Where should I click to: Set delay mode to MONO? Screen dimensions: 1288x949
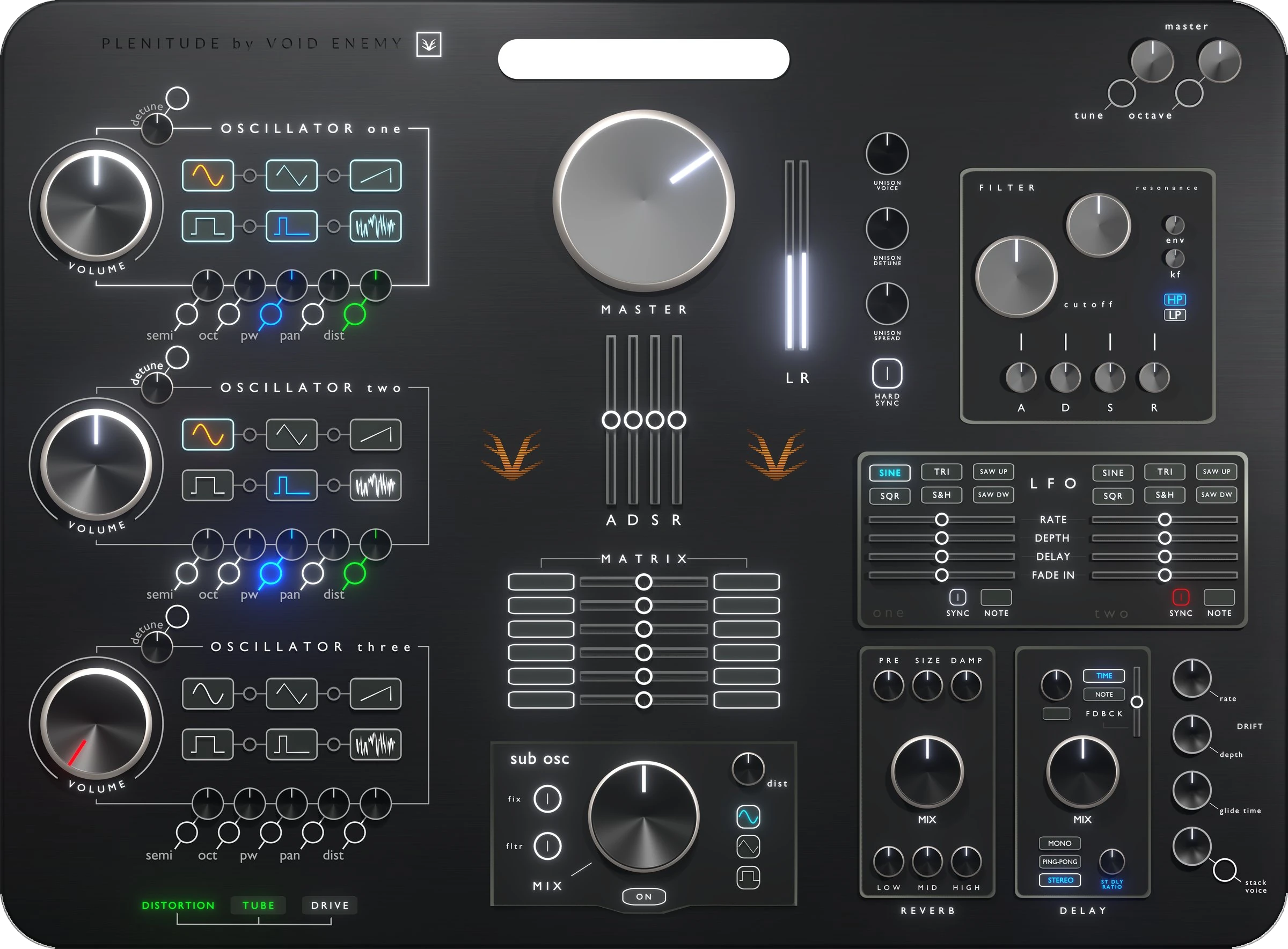[1060, 843]
